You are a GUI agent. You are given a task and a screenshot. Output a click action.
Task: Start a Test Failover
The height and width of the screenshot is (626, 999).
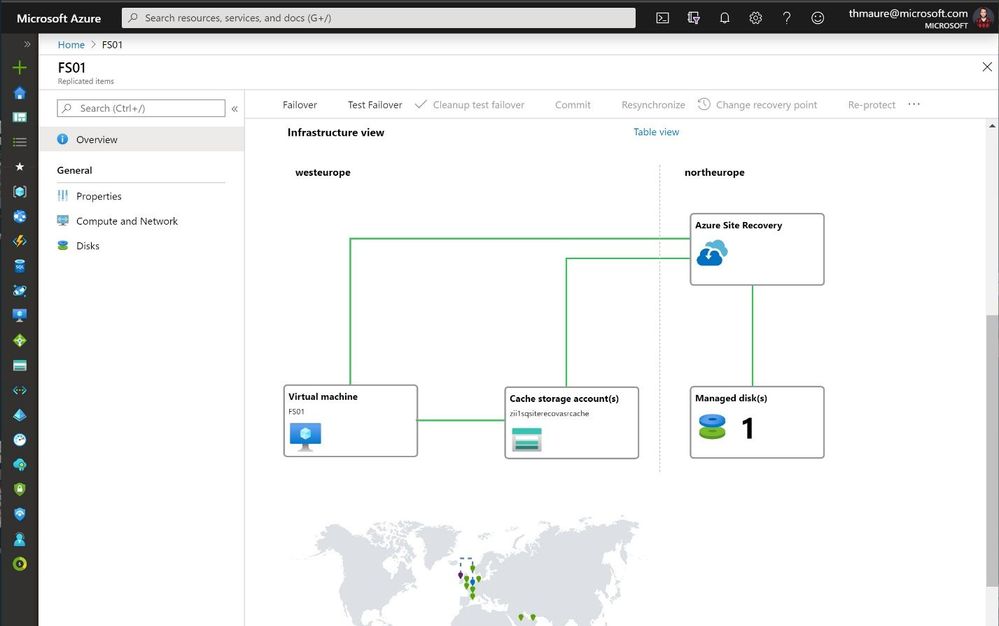375,104
